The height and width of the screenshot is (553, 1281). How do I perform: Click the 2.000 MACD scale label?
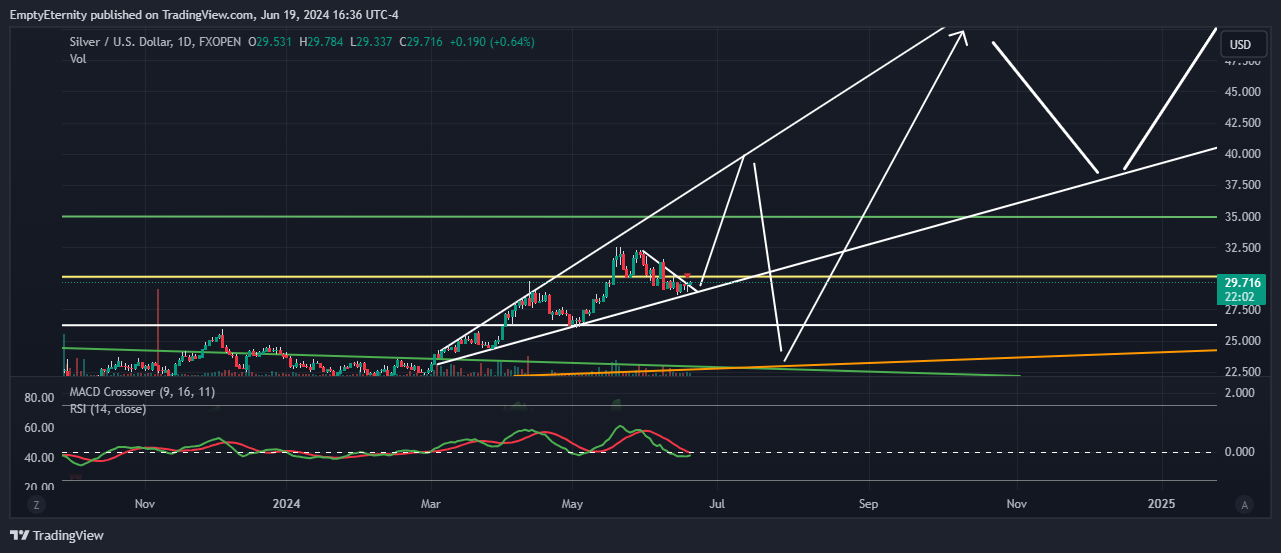(x=1238, y=393)
